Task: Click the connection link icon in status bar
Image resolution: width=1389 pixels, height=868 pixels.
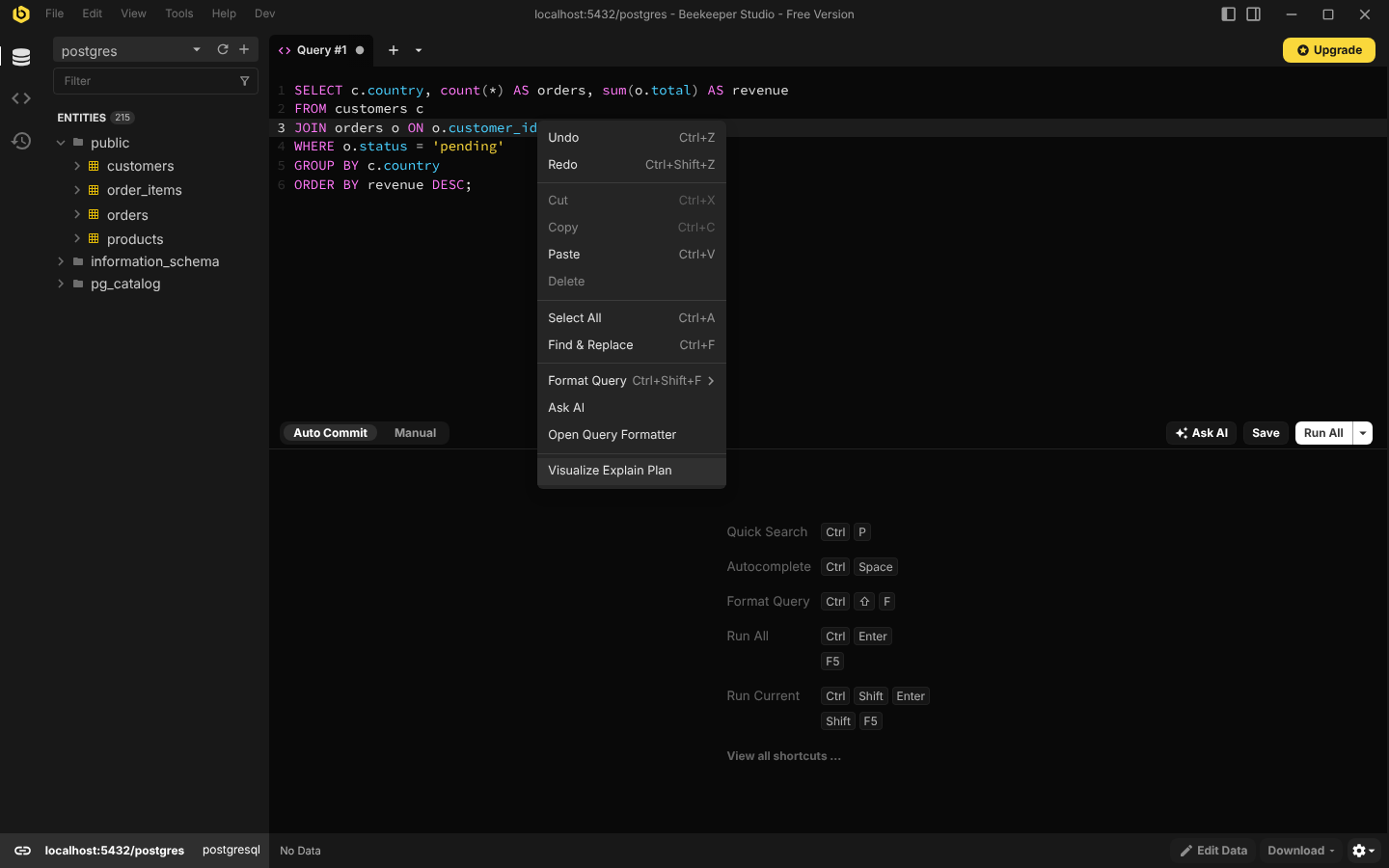Action: coord(22,851)
